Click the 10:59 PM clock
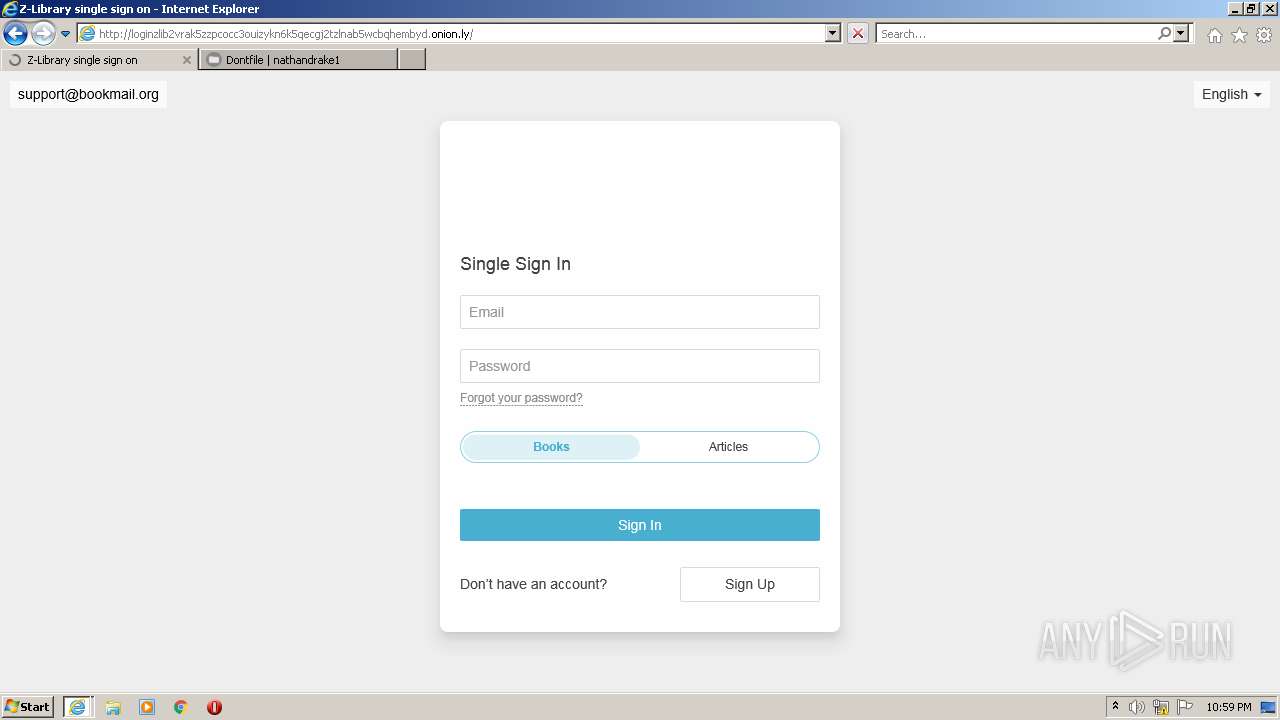Viewport: 1280px width, 720px height. [1229, 707]
